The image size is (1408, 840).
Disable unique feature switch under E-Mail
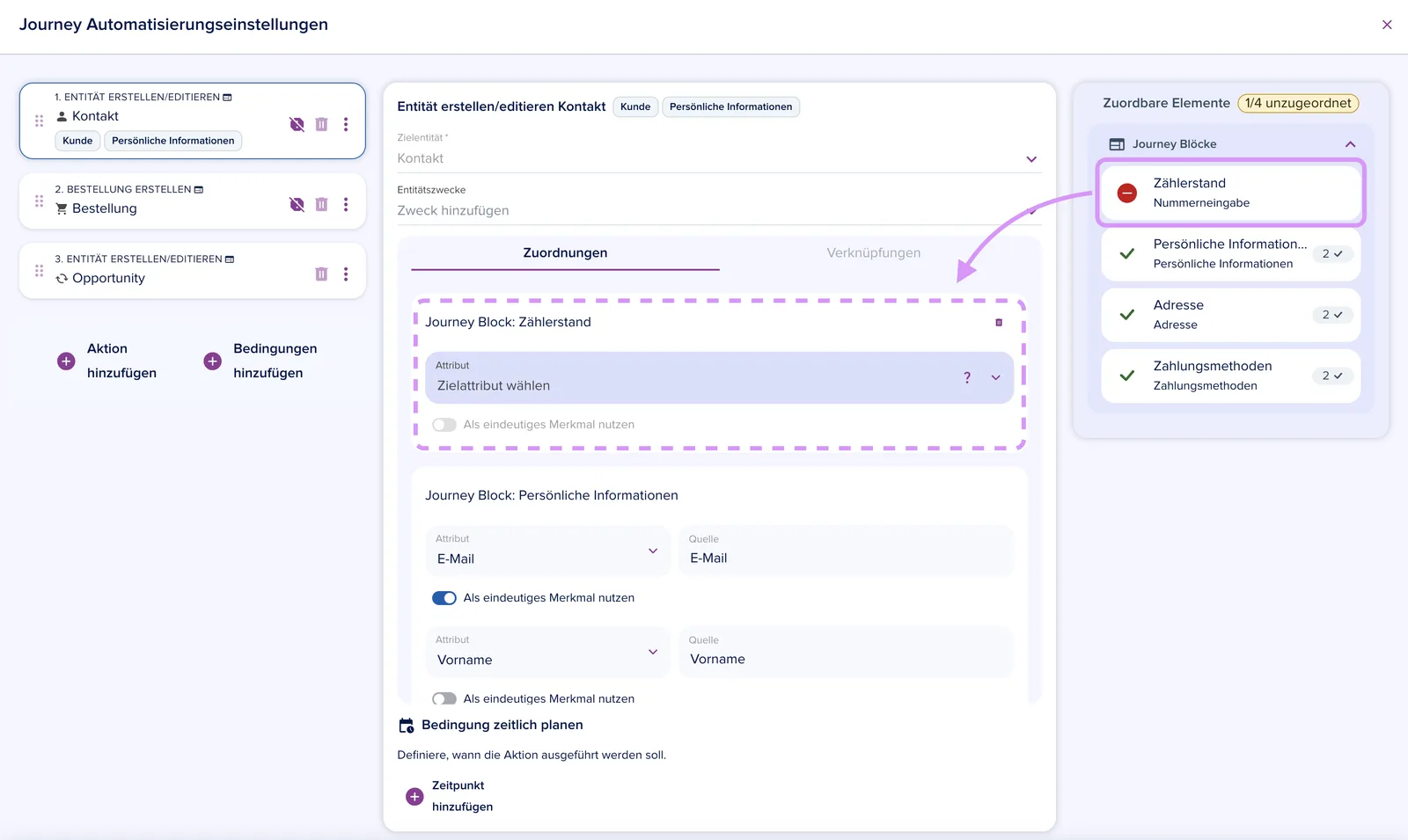(444, 598)
